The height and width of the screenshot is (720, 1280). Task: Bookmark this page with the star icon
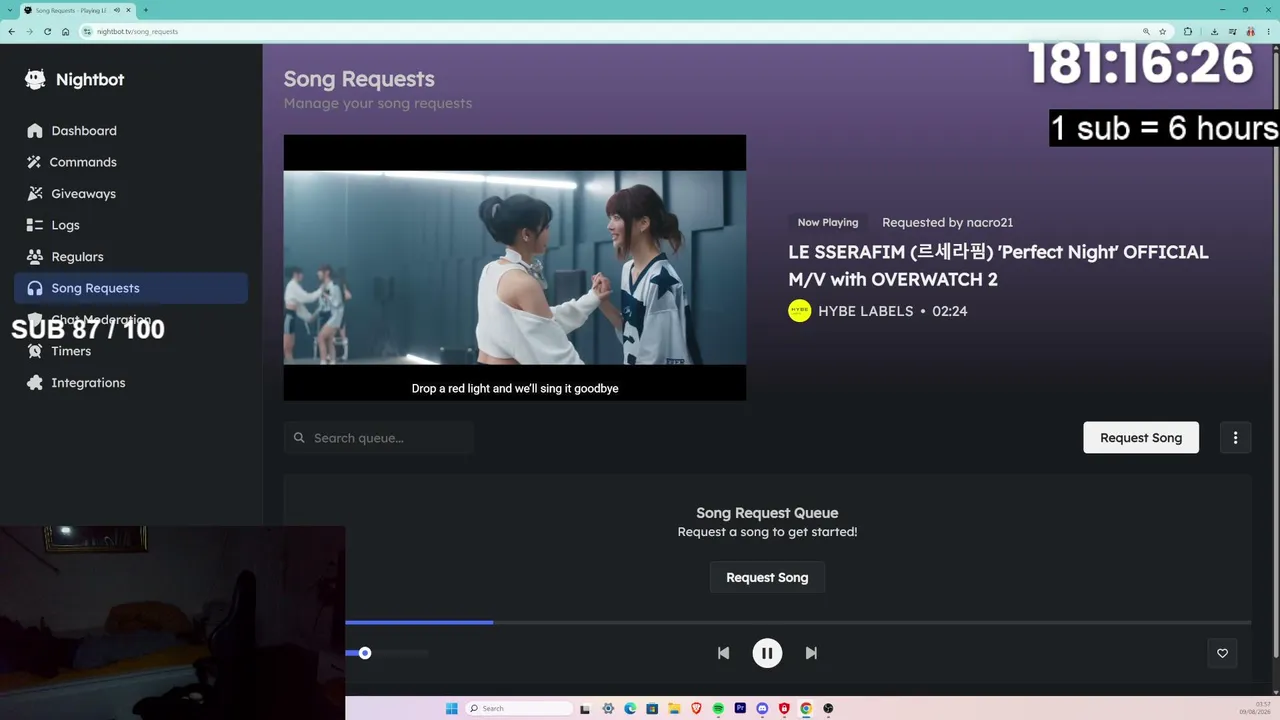(x=1162, y=31)
